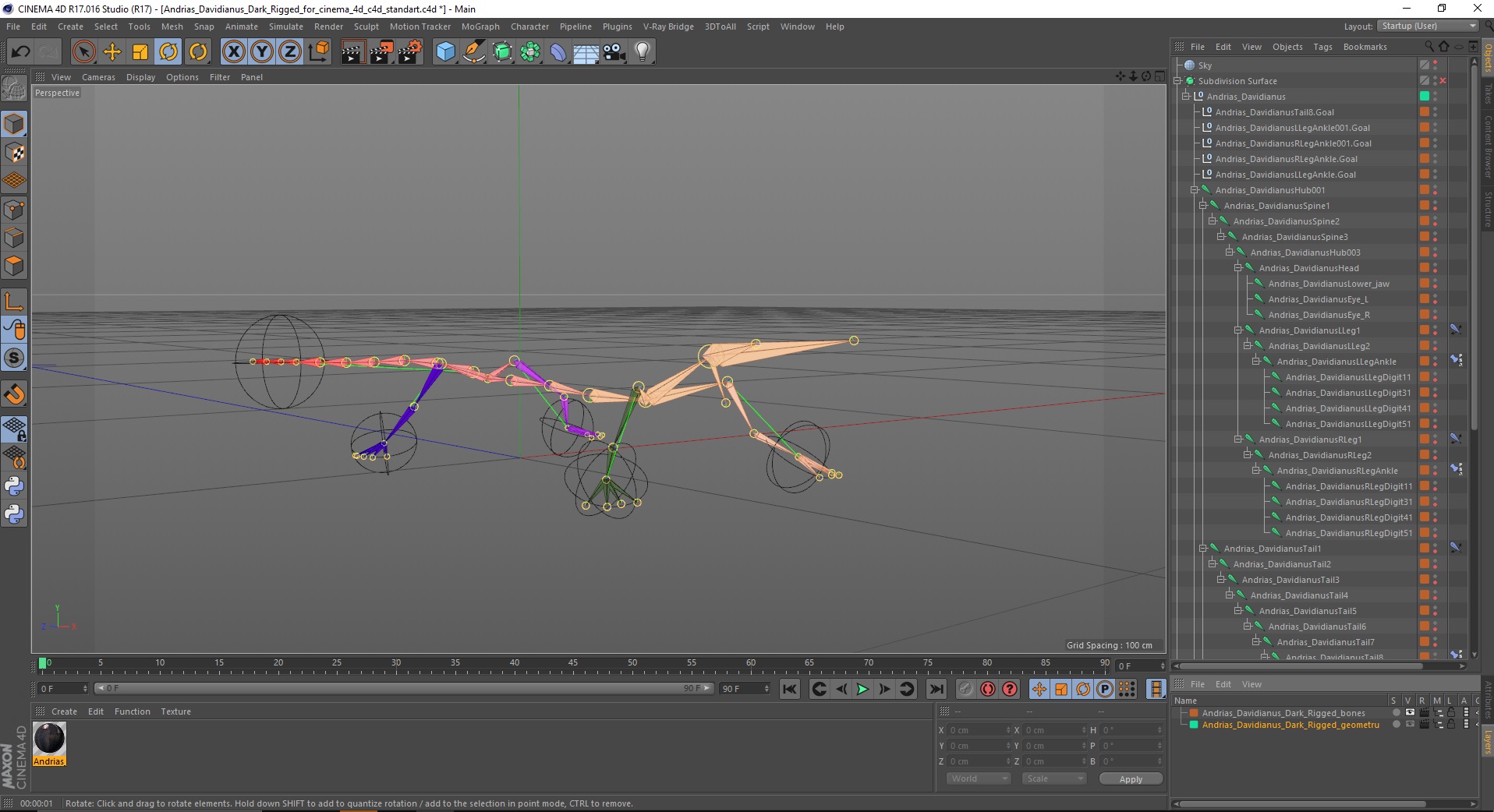Enable Axis mode

(14, 302)
